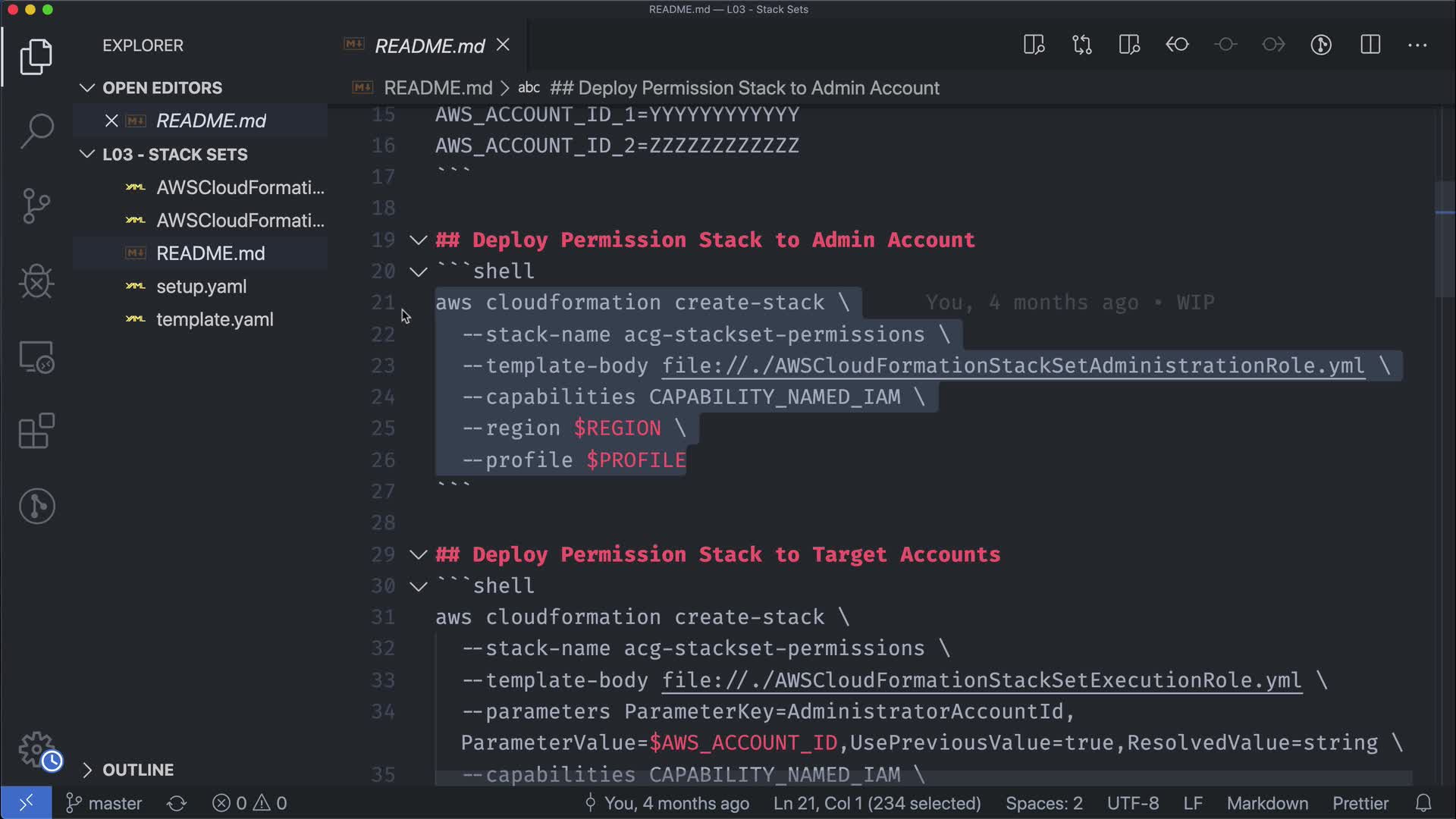
Task: Click the master branch status bar button
Action: [x=105, y=803]
